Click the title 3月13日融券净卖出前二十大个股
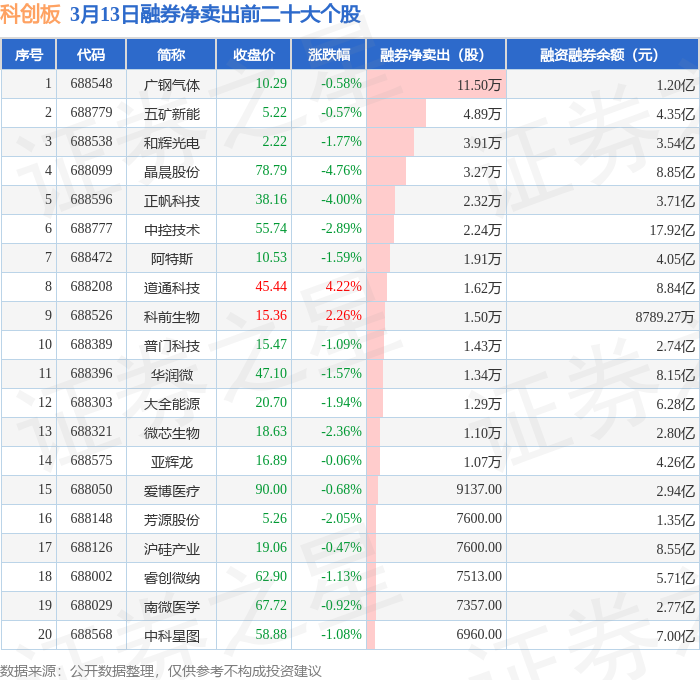The width and height of the screenshot is (700, 680). click(215, 14)
